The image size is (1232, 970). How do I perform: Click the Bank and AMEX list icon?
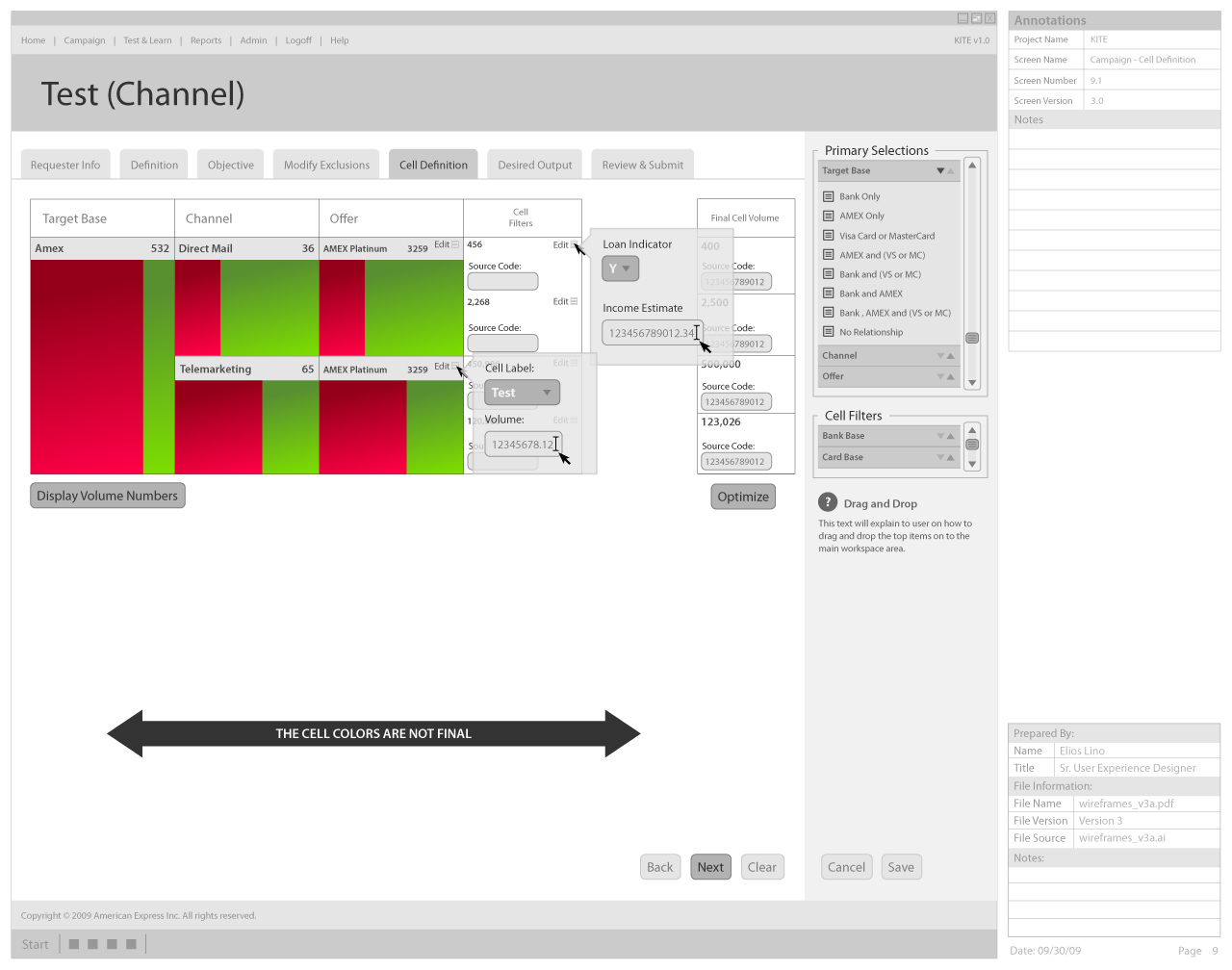tap(828, 294)
